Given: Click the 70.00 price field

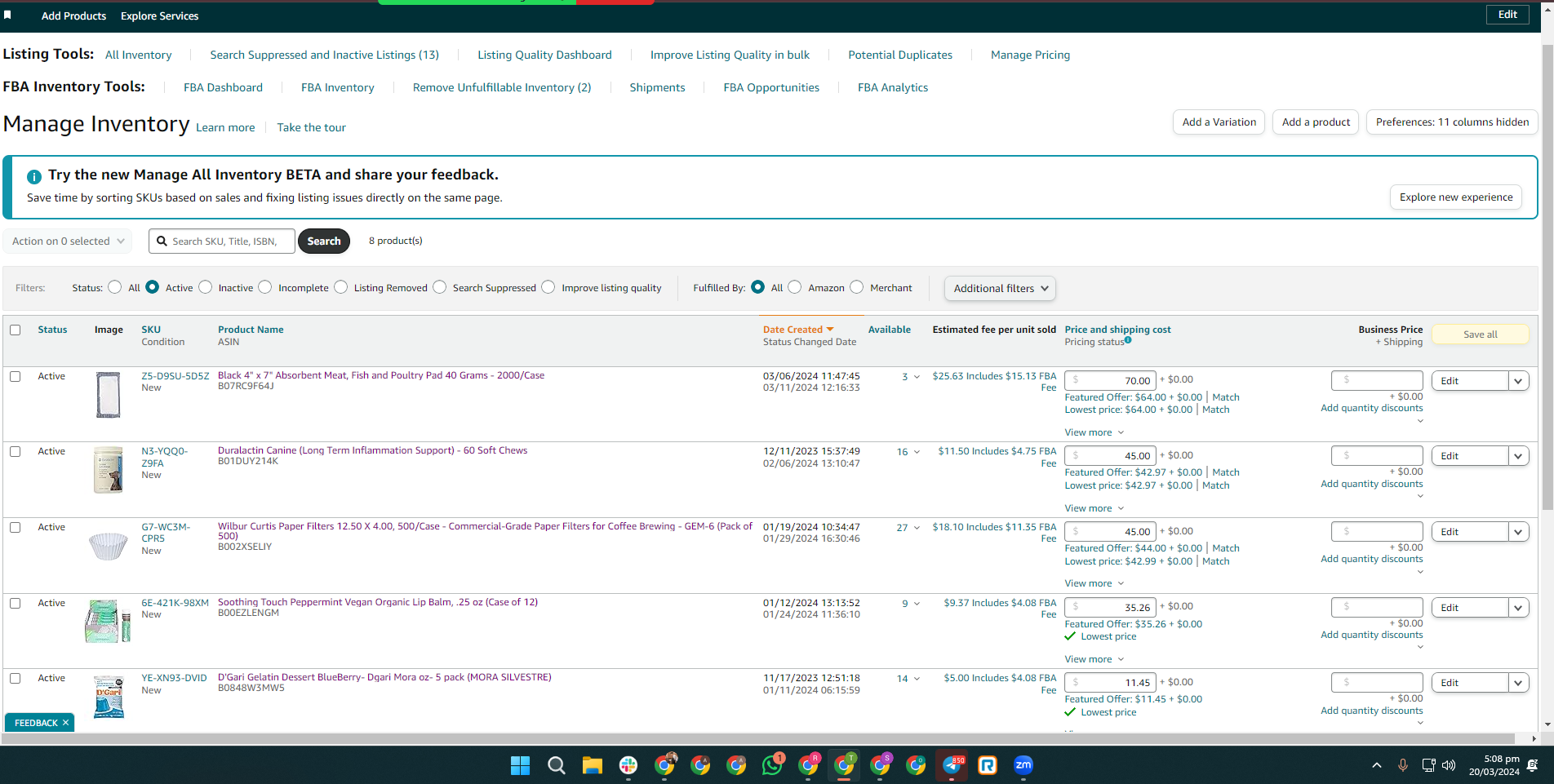Looking at the screenshot, I should (x=1110, y=381).
